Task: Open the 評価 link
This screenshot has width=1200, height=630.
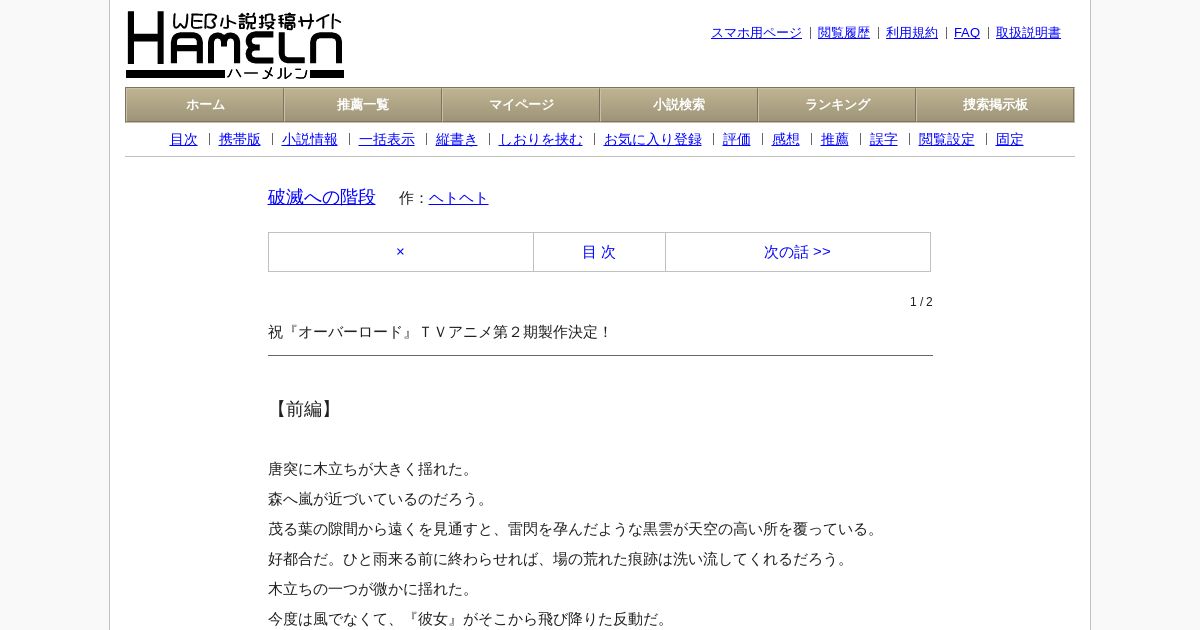Action: [737, 140]
